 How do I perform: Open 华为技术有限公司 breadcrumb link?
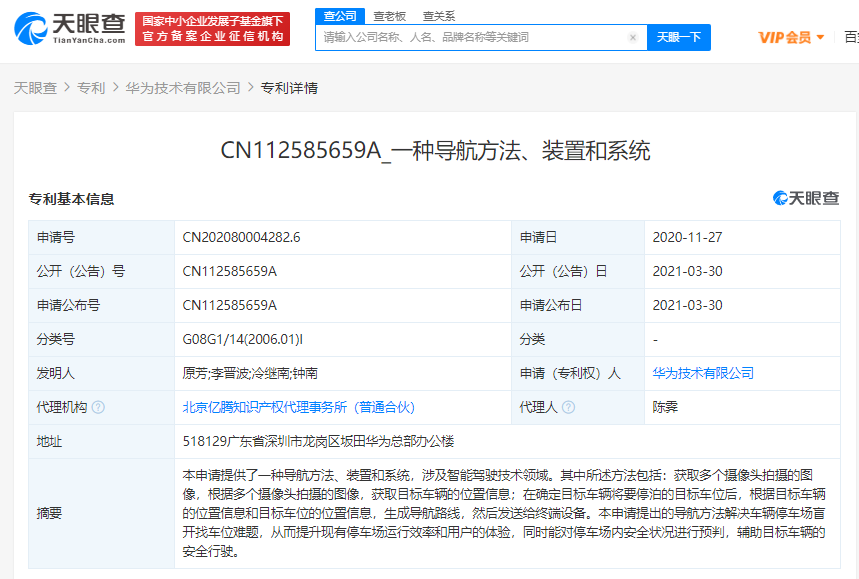pos(183,88)
